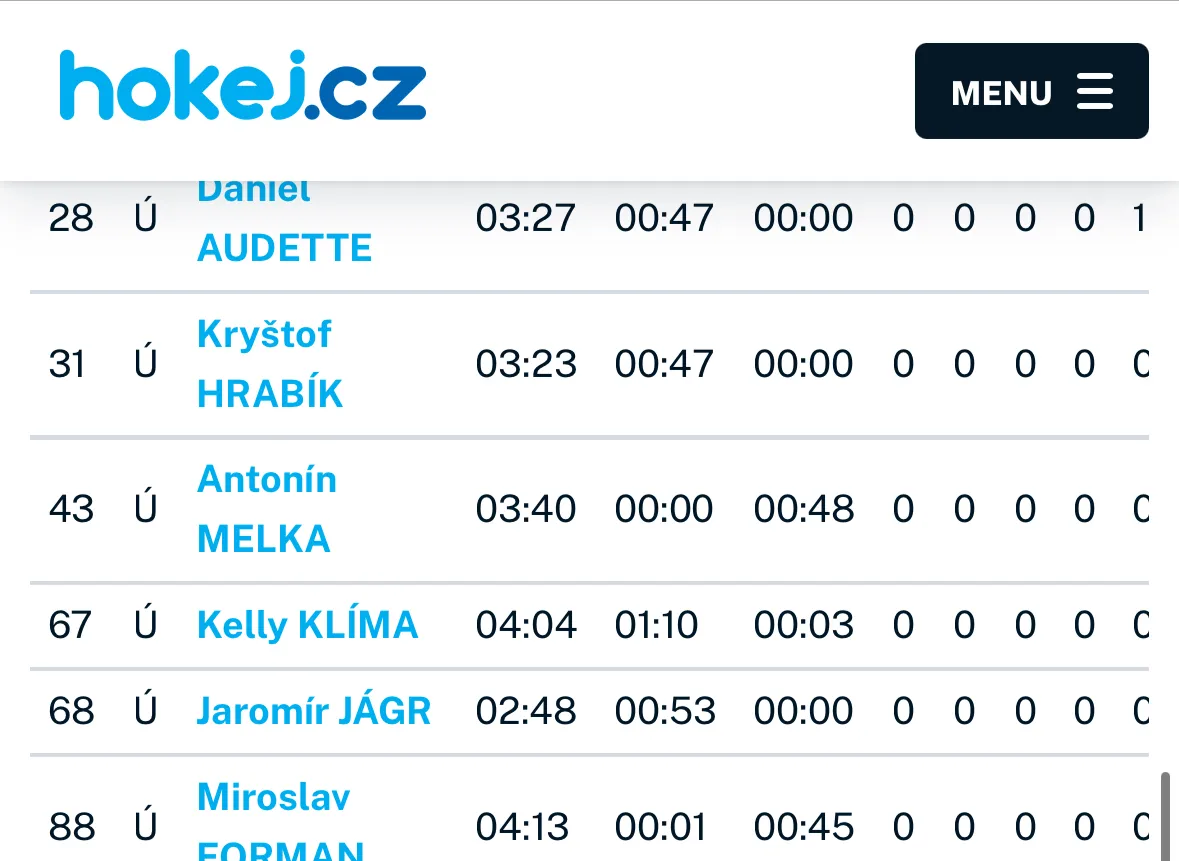Image resolution: width=1179 pixels, height=861 pixels.
Task: Go to Kelly Klíma player profile
Action: pos(307,625)
